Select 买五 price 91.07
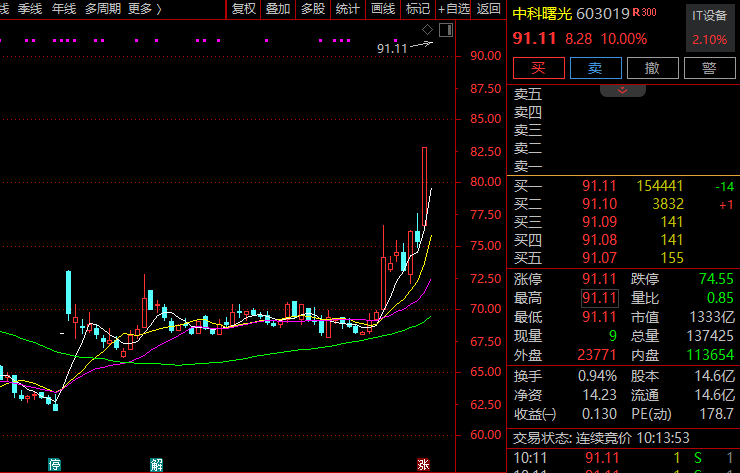Image resolution: width=740 pixels, height=473 pixels. tap(599, 258)
